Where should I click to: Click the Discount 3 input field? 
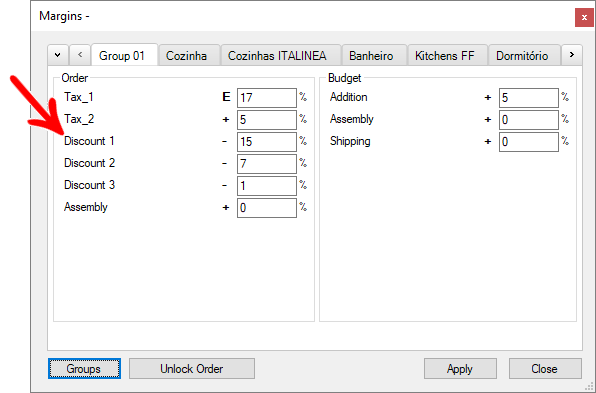tap(267, 186)
